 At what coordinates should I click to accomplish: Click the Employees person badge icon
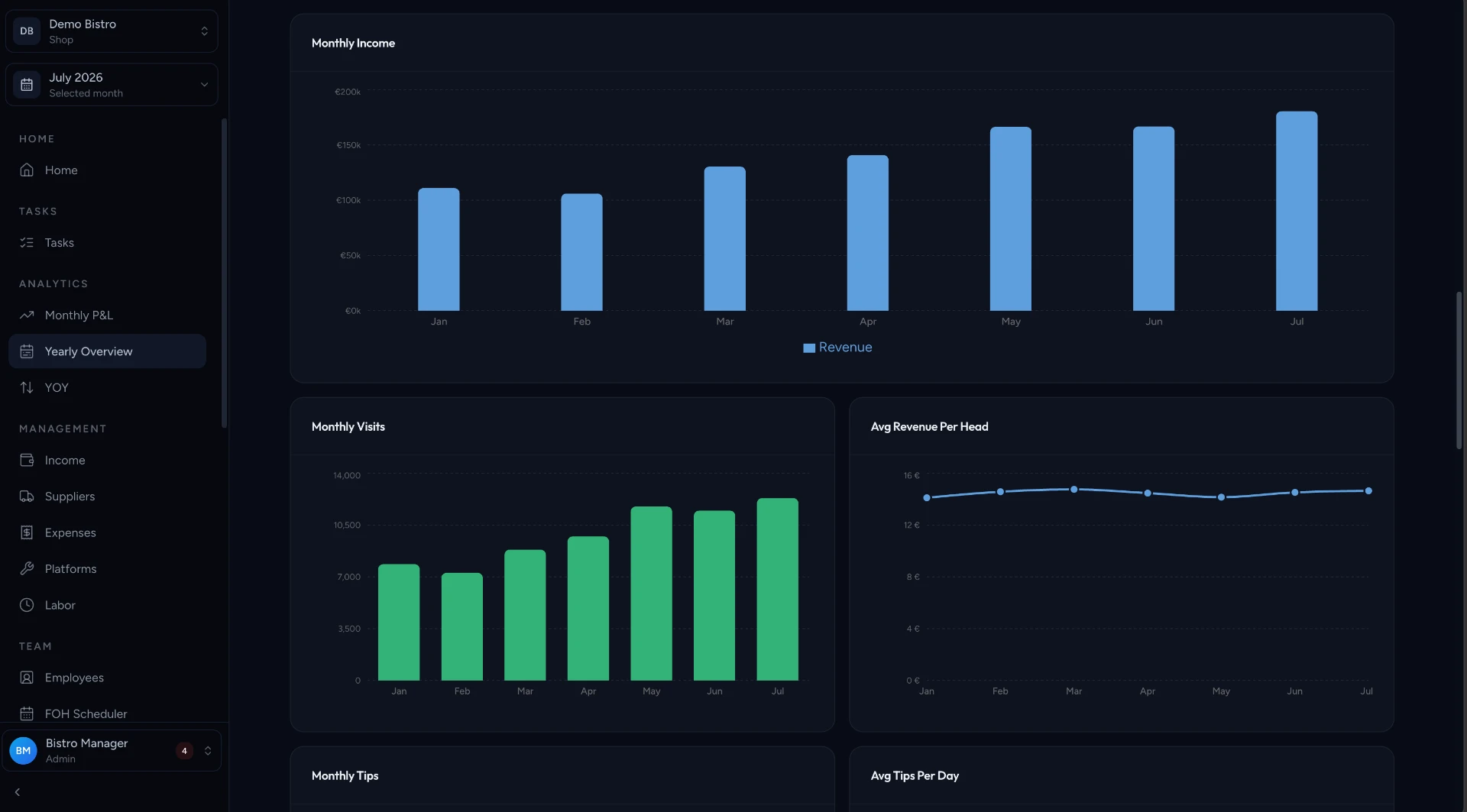(27, 678)
